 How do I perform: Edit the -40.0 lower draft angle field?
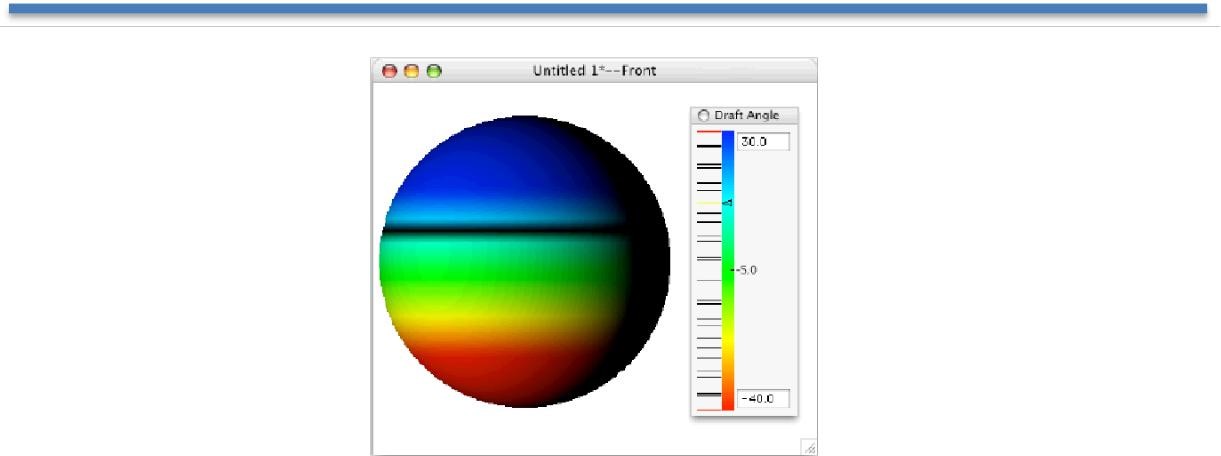click(763, 399)
